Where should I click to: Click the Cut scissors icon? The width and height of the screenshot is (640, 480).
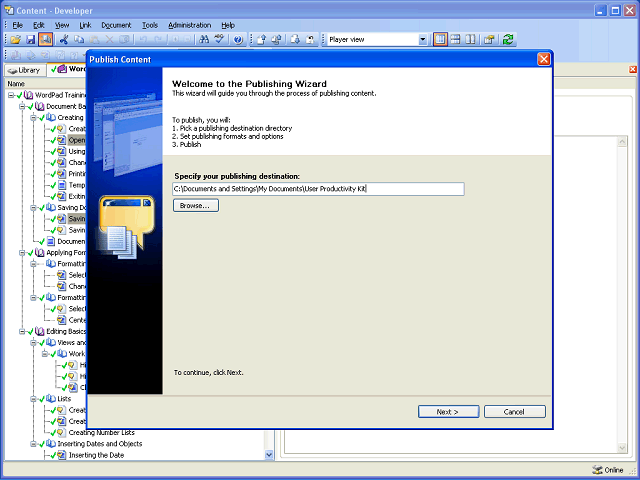(64, 40)
